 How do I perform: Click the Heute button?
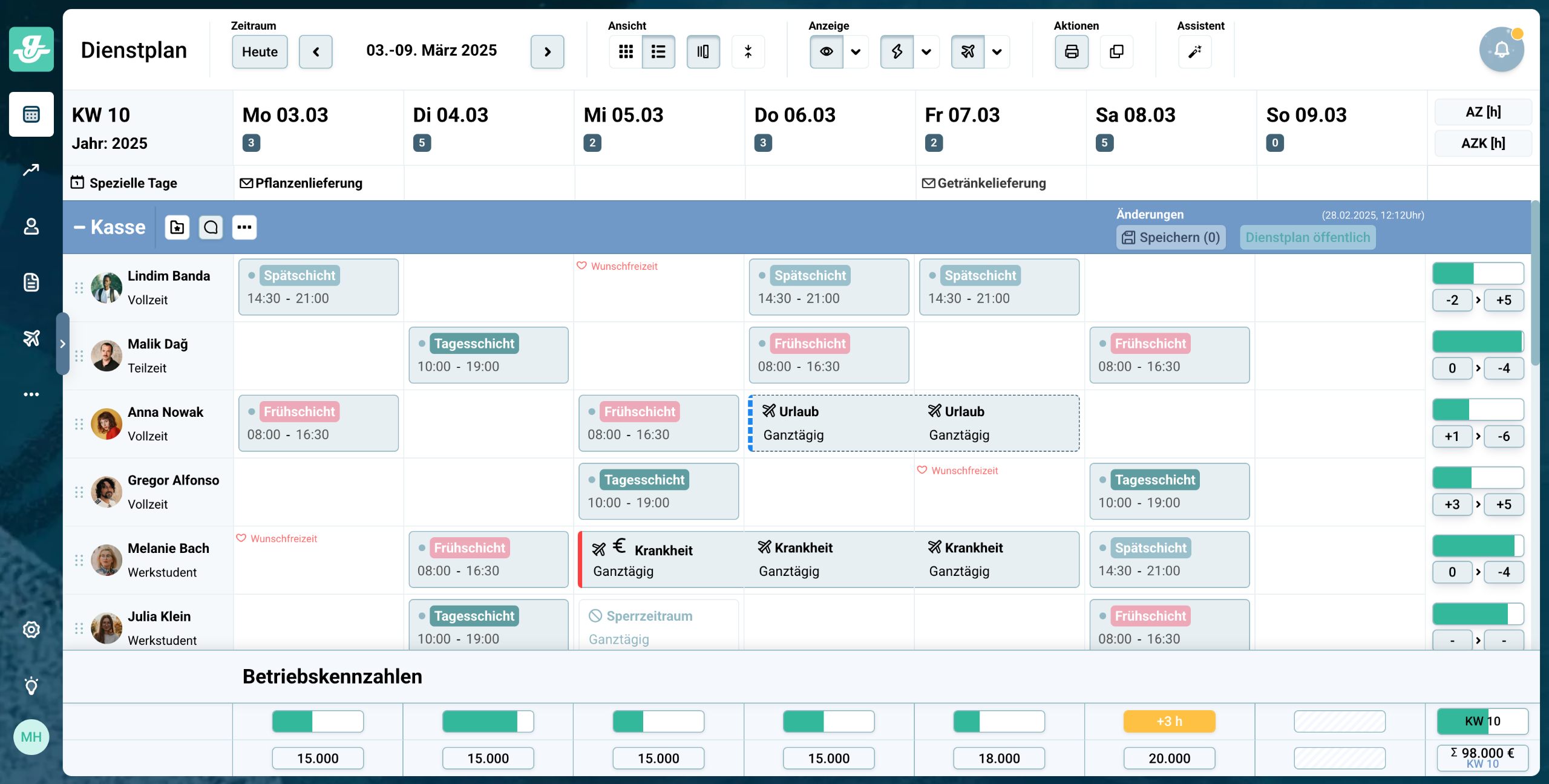(x=260, y=51)
